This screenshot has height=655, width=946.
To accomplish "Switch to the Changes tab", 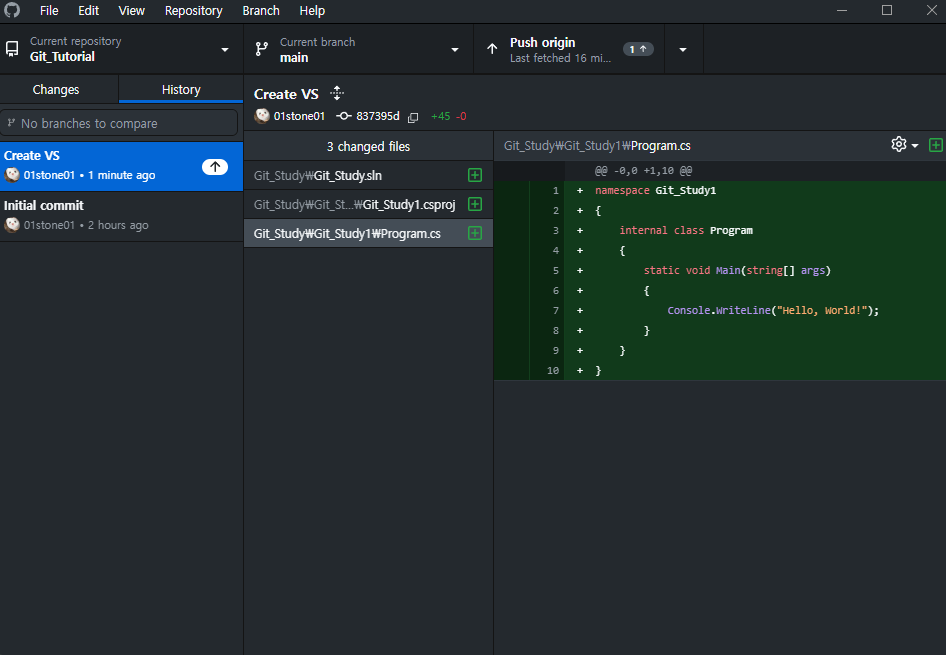I will [x=59, y=89].
